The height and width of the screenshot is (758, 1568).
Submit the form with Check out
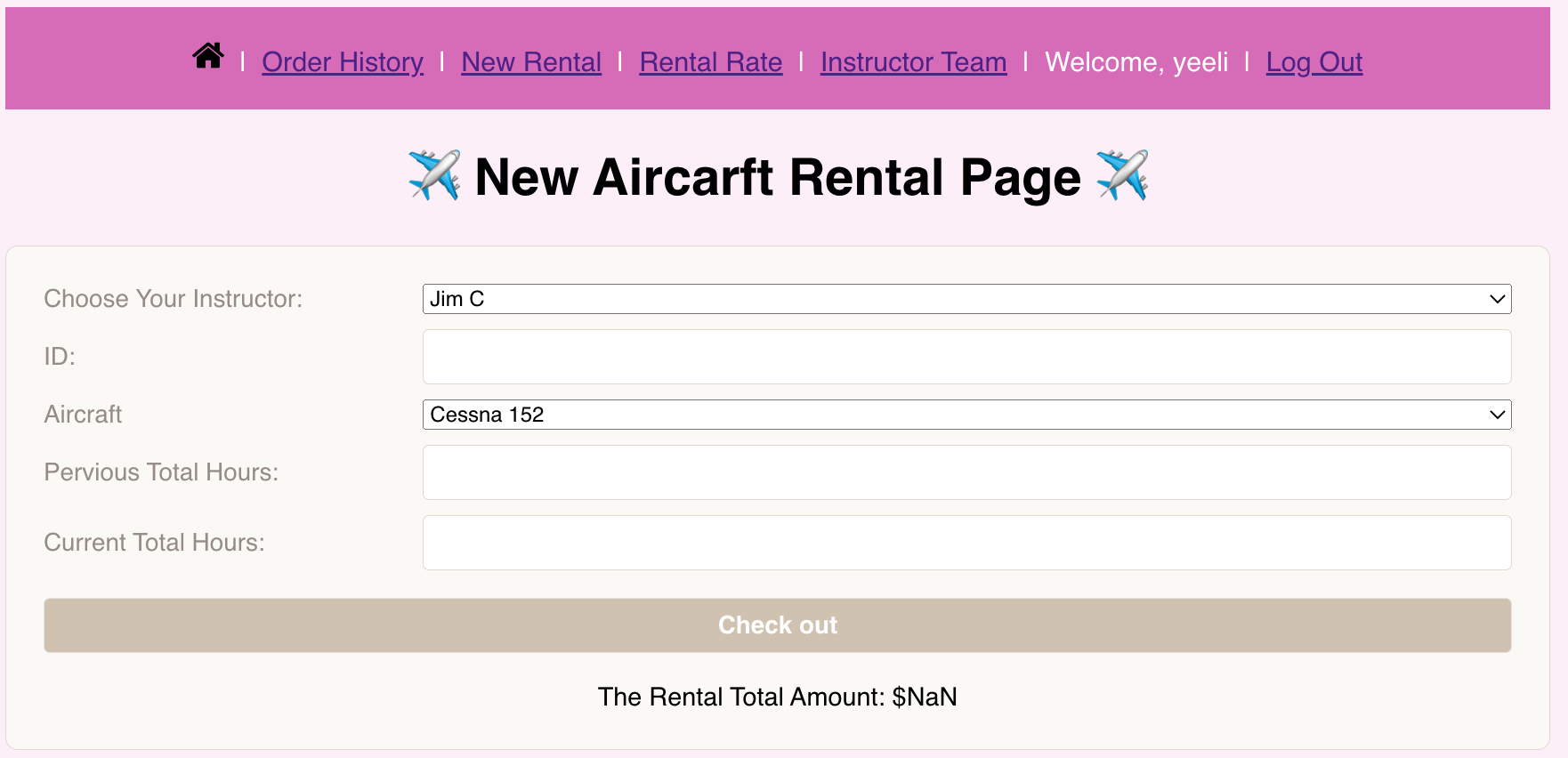point(778,625)
